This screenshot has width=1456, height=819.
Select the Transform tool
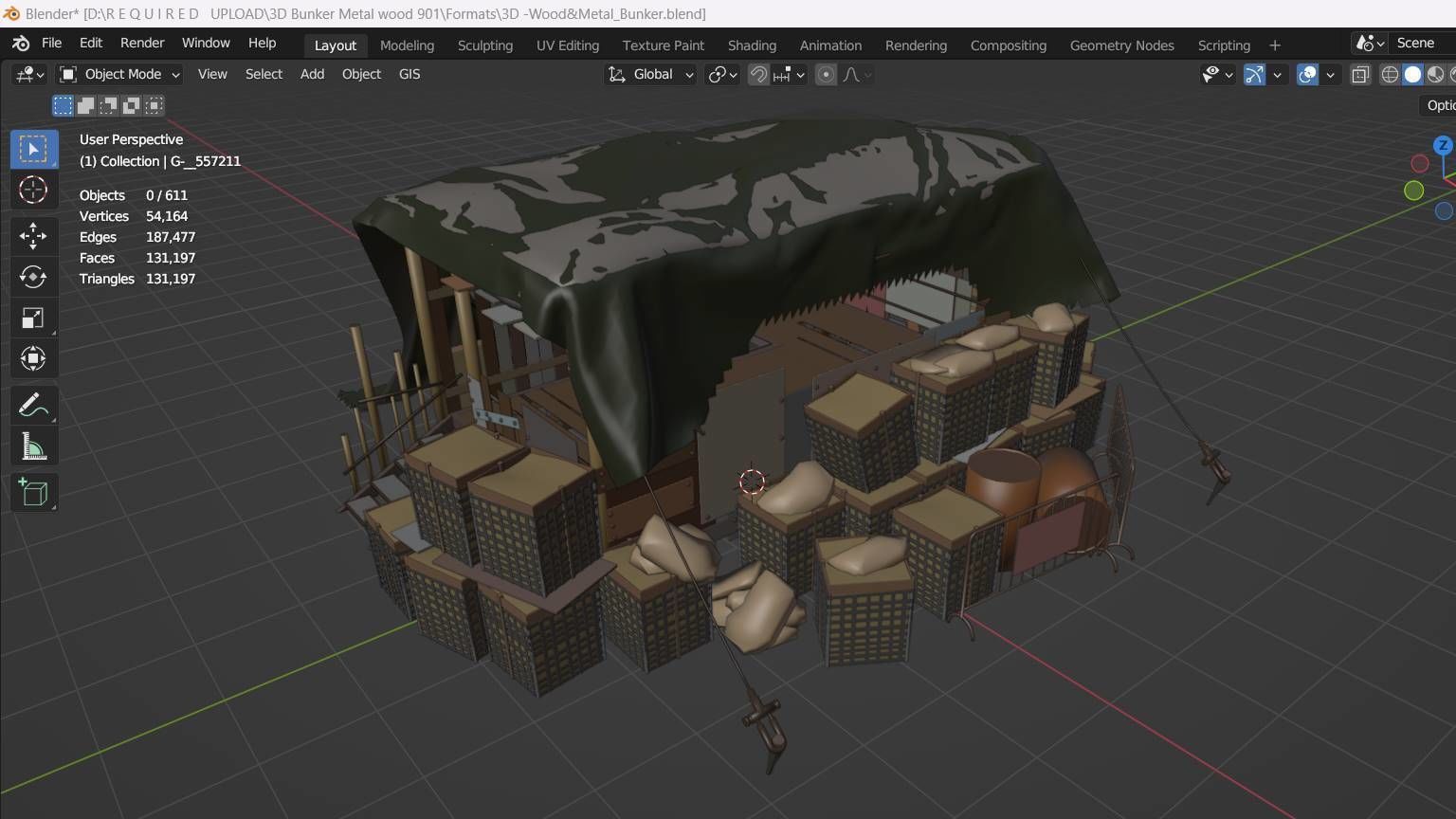[34, 358]
